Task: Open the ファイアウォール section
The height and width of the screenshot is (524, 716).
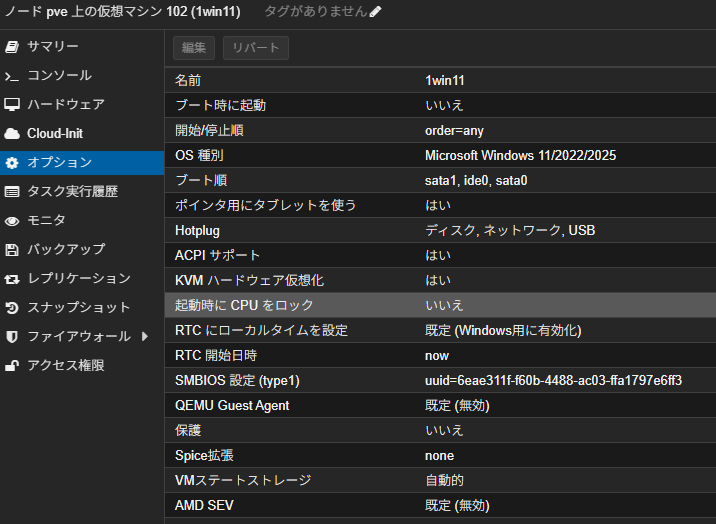Action: coord(82,337)
